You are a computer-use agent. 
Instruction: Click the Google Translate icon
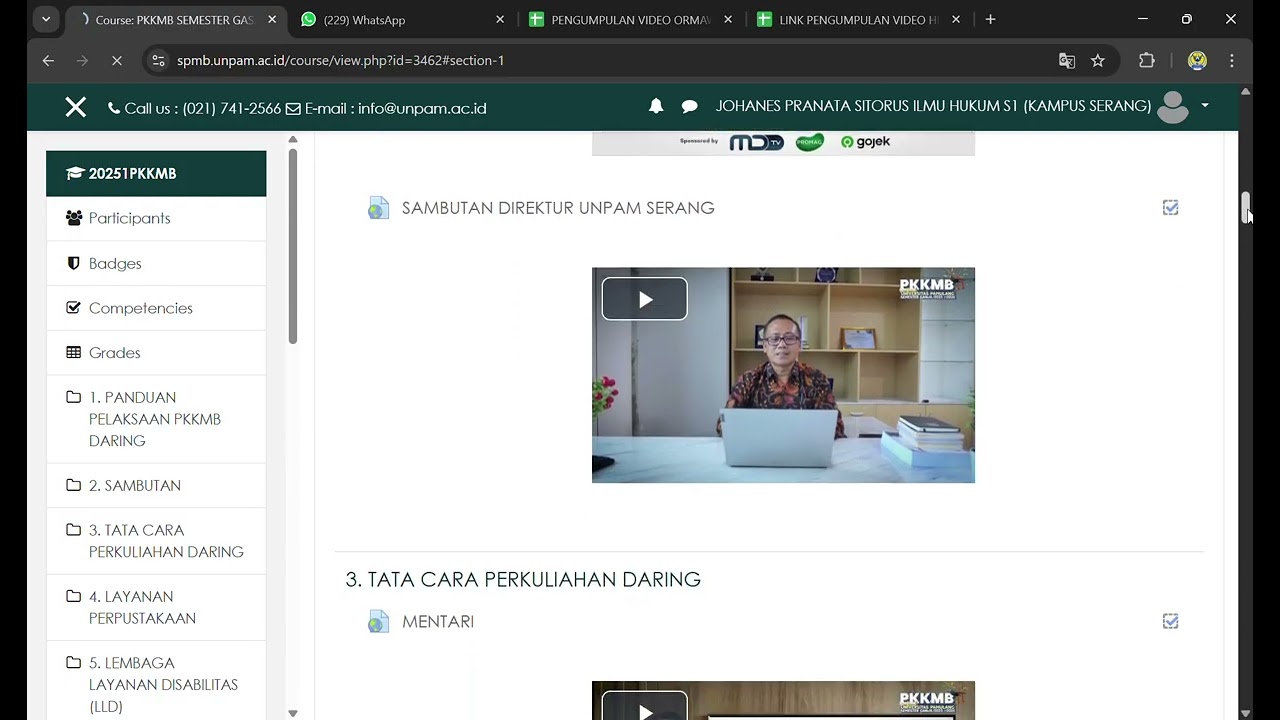point(1067,60)
